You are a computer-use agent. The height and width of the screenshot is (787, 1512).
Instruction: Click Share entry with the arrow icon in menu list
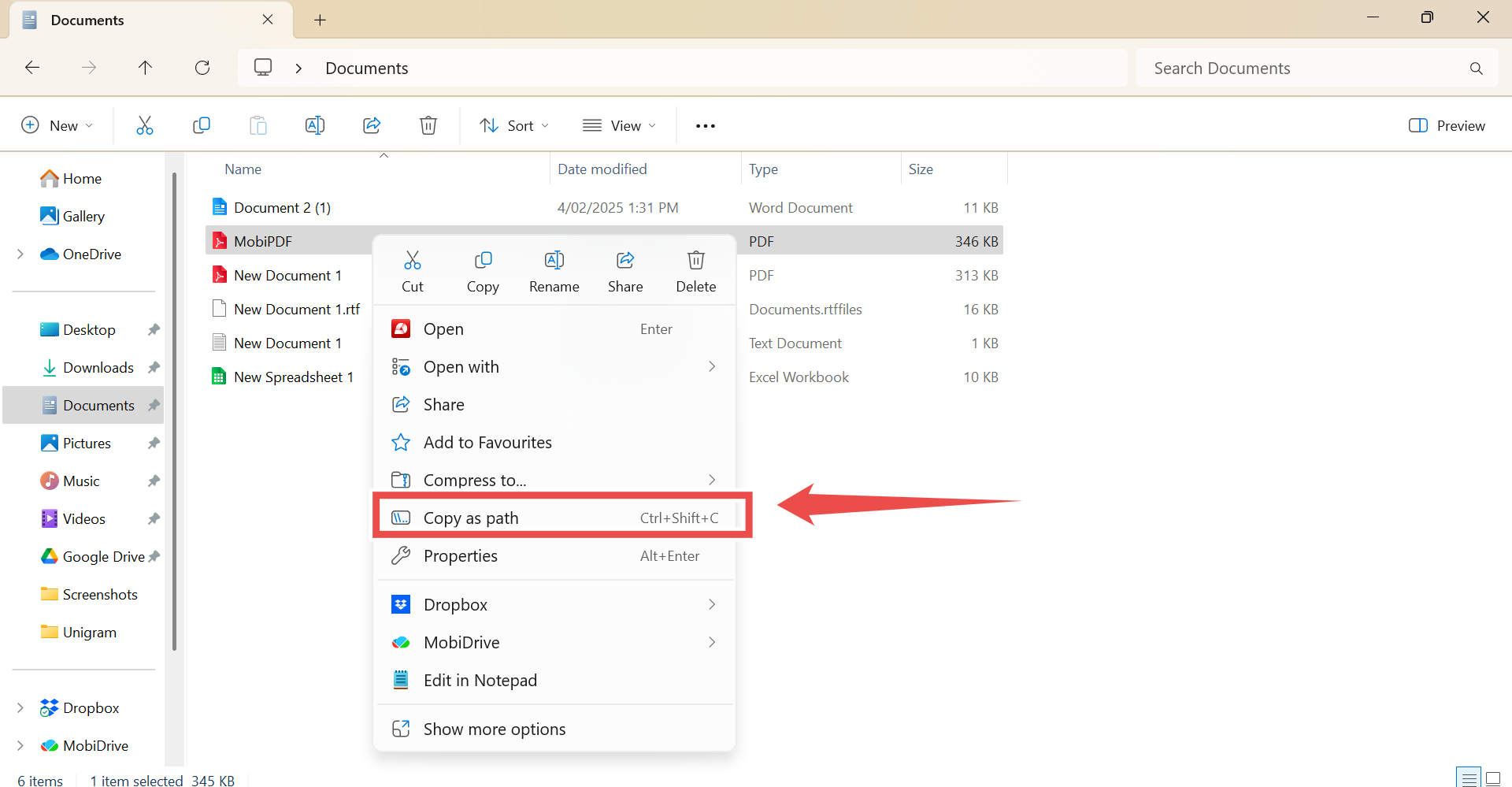point(554,405)
